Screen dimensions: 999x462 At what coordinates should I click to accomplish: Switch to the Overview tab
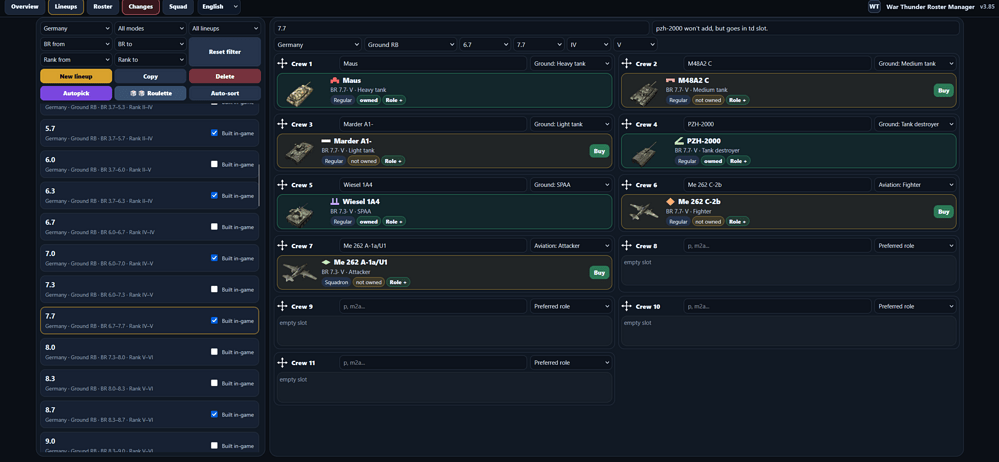pyautogui.click(x=24, y=6)
